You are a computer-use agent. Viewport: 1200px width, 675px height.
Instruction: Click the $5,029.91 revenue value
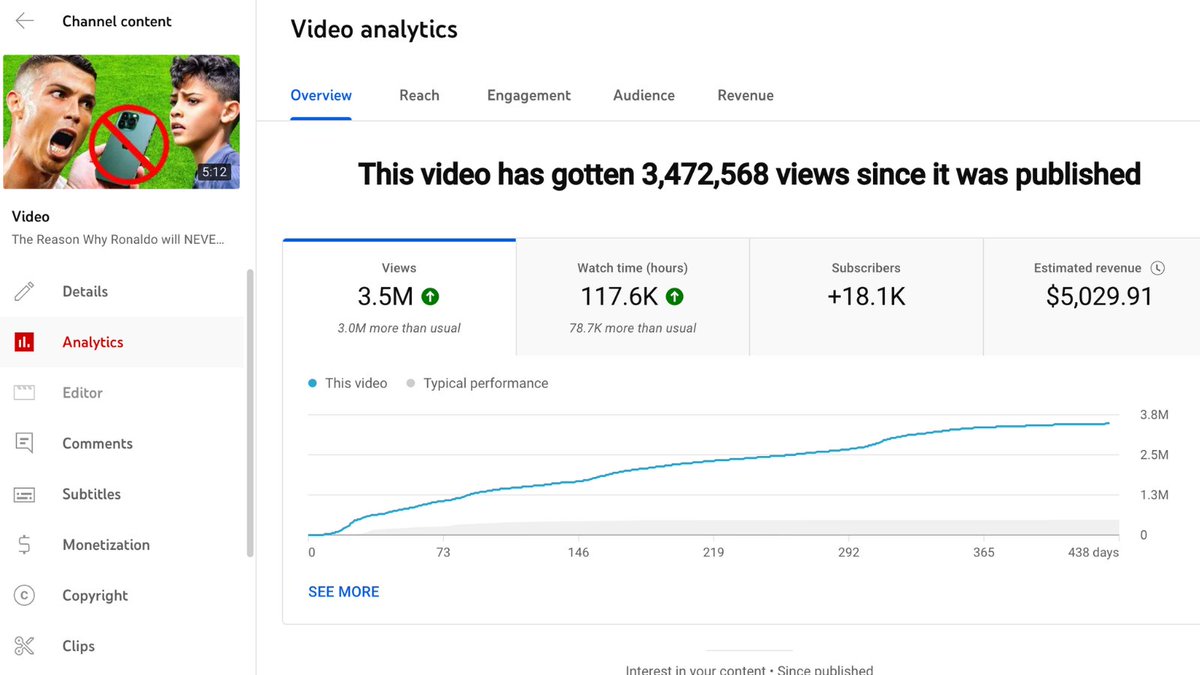(x=1099, y=297)
